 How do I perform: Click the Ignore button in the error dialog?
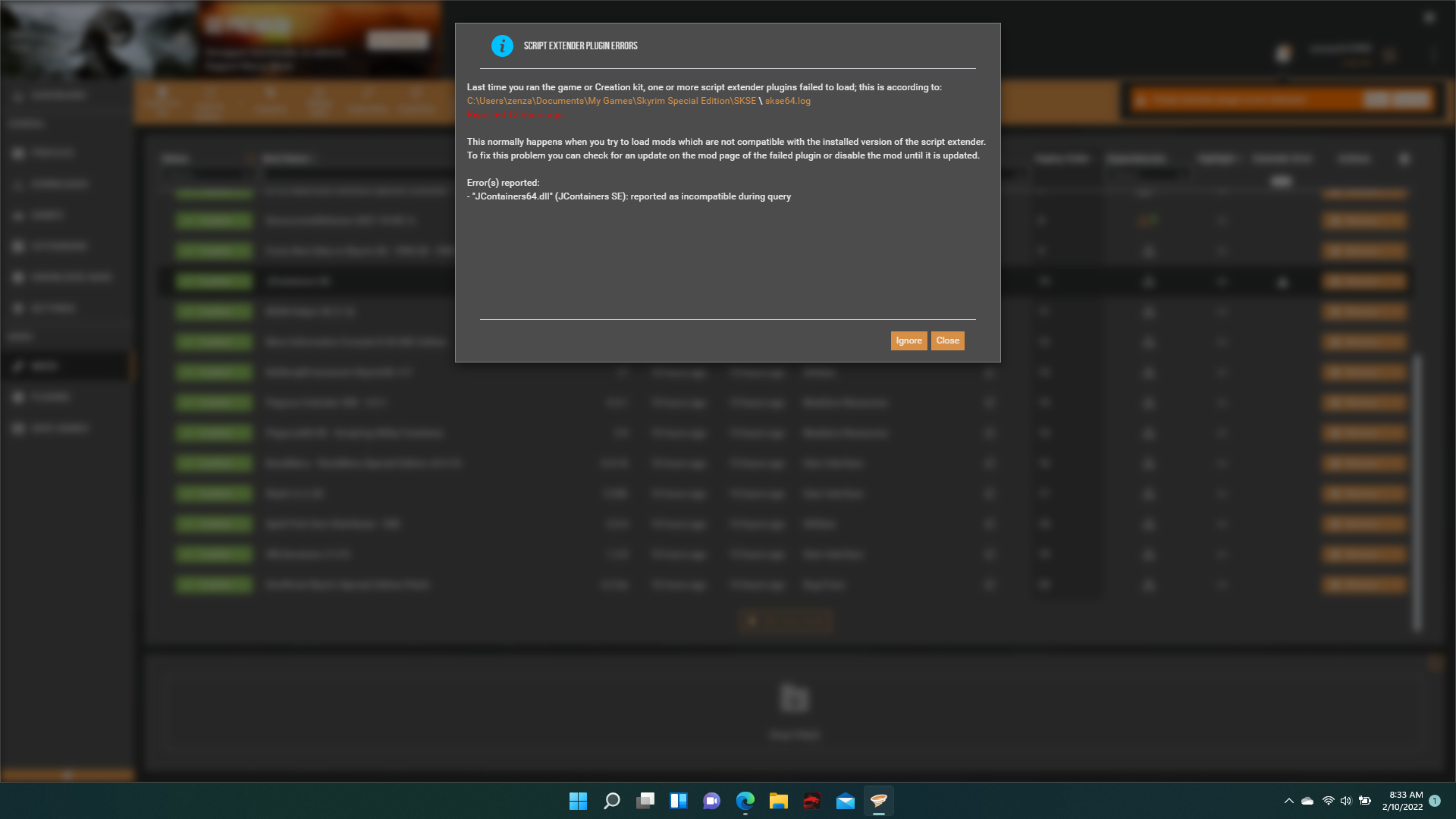908,340
